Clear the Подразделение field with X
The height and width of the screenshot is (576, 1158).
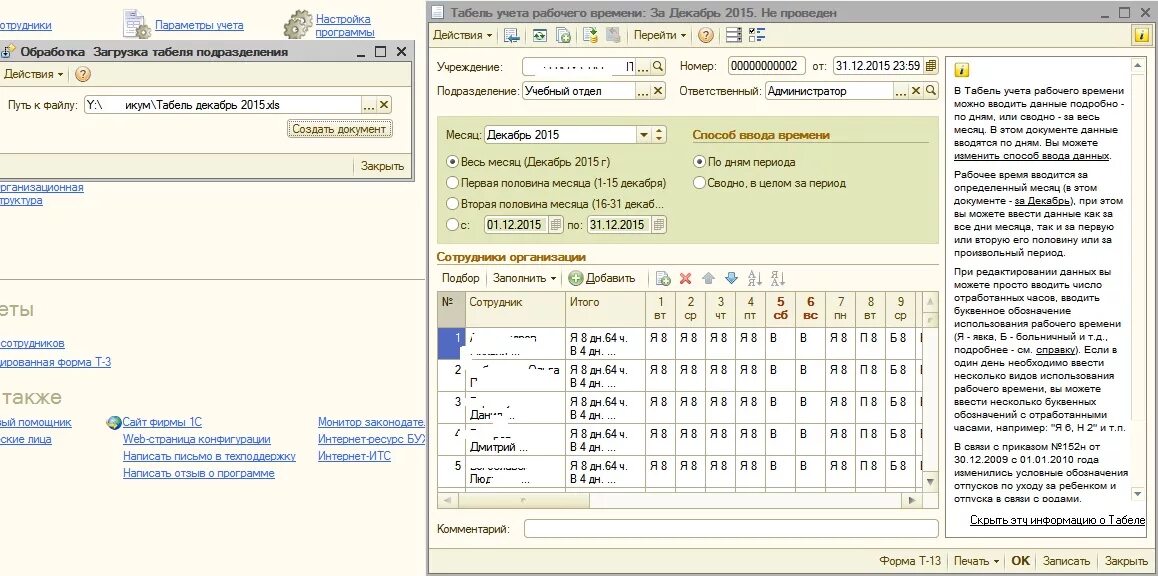click(658, 91)
